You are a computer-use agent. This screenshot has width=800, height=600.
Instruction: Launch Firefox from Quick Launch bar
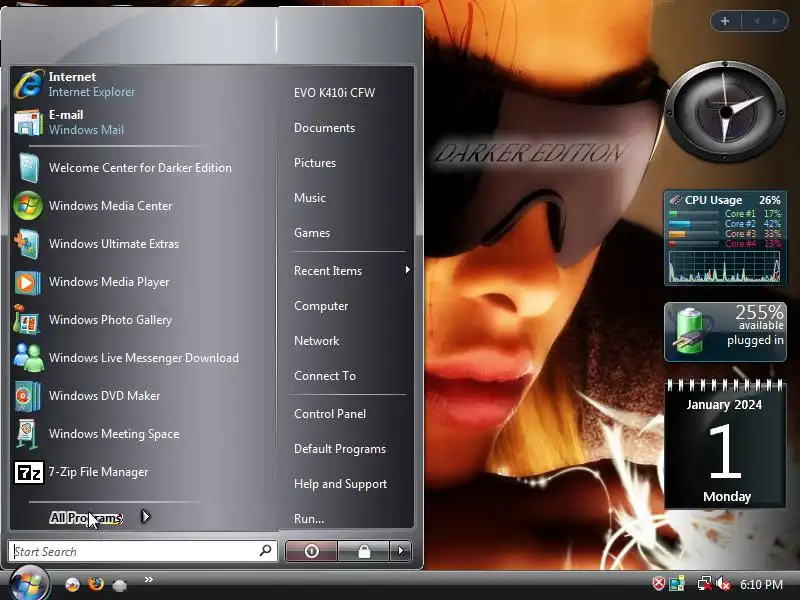tap(95, 584)
